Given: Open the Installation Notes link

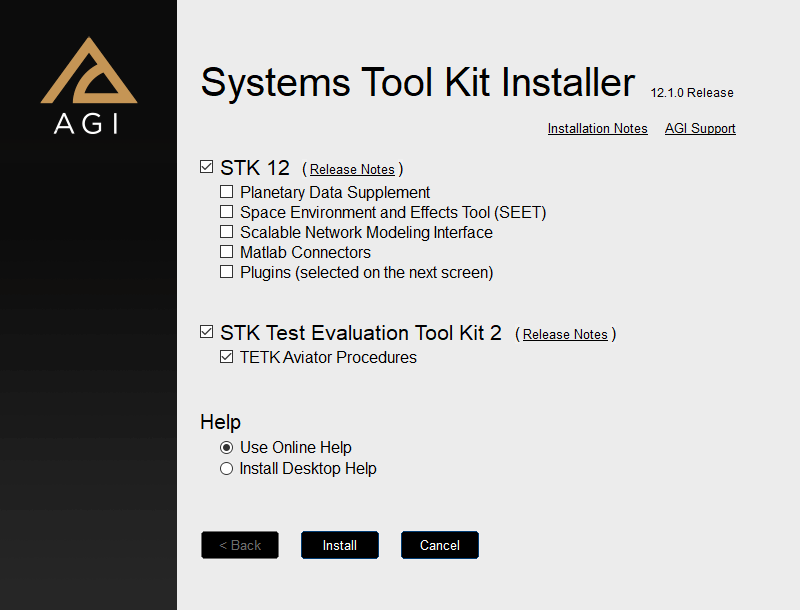Looking at the screenshot, I should point(597,129).
